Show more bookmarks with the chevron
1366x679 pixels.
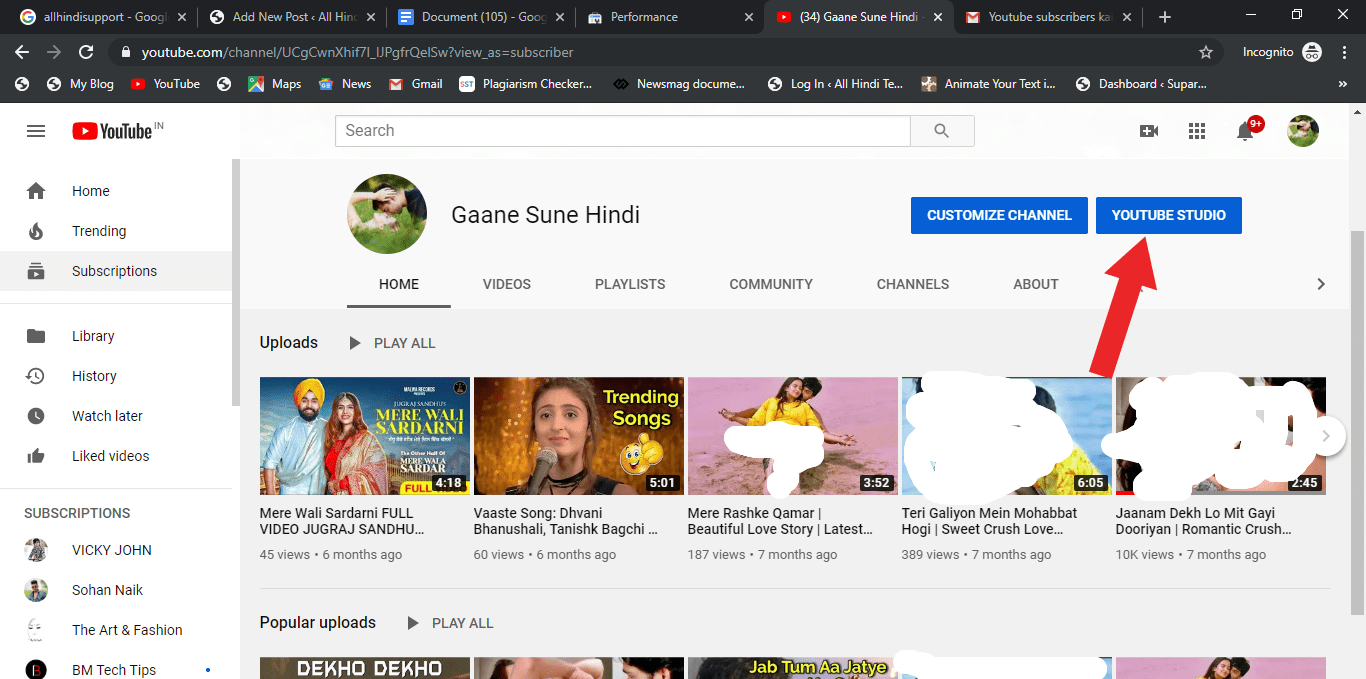[1342, 84]
